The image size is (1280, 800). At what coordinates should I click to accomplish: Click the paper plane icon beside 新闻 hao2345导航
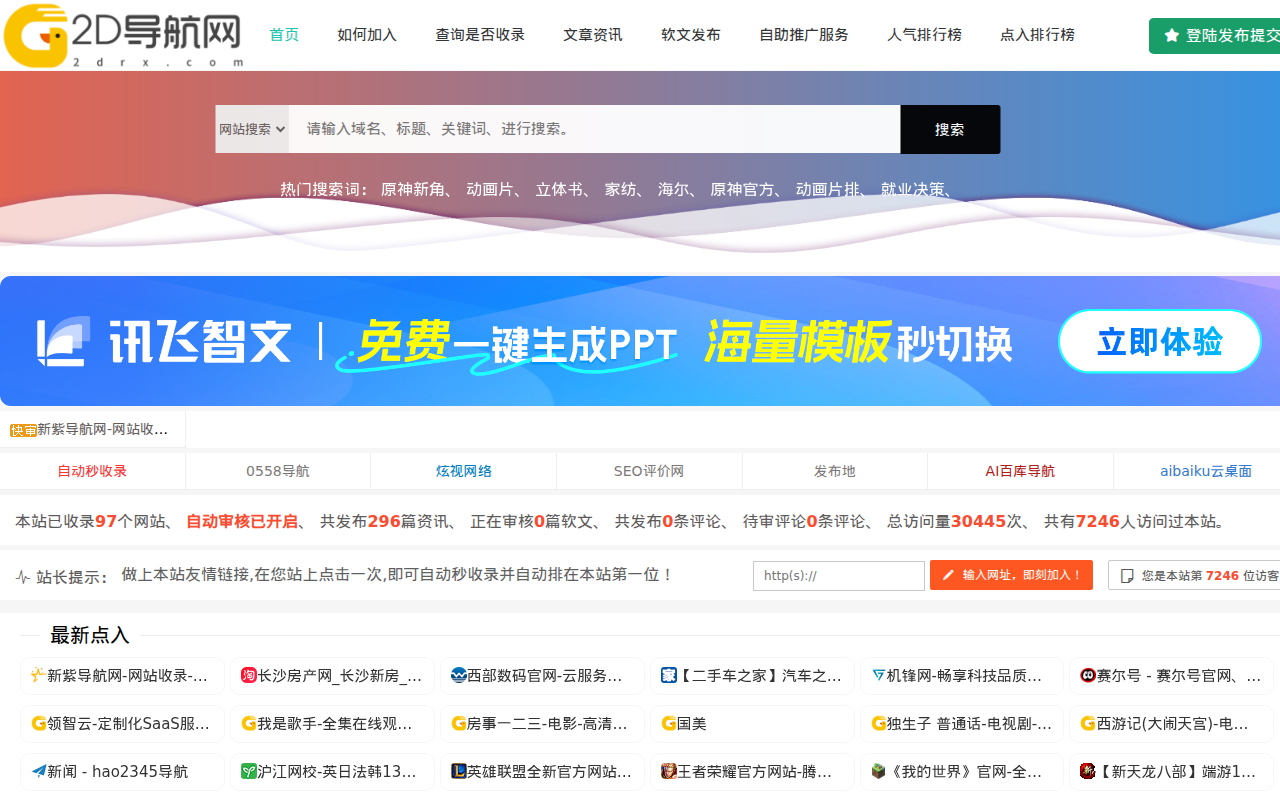pyautogui.click(x=39, y=771)
